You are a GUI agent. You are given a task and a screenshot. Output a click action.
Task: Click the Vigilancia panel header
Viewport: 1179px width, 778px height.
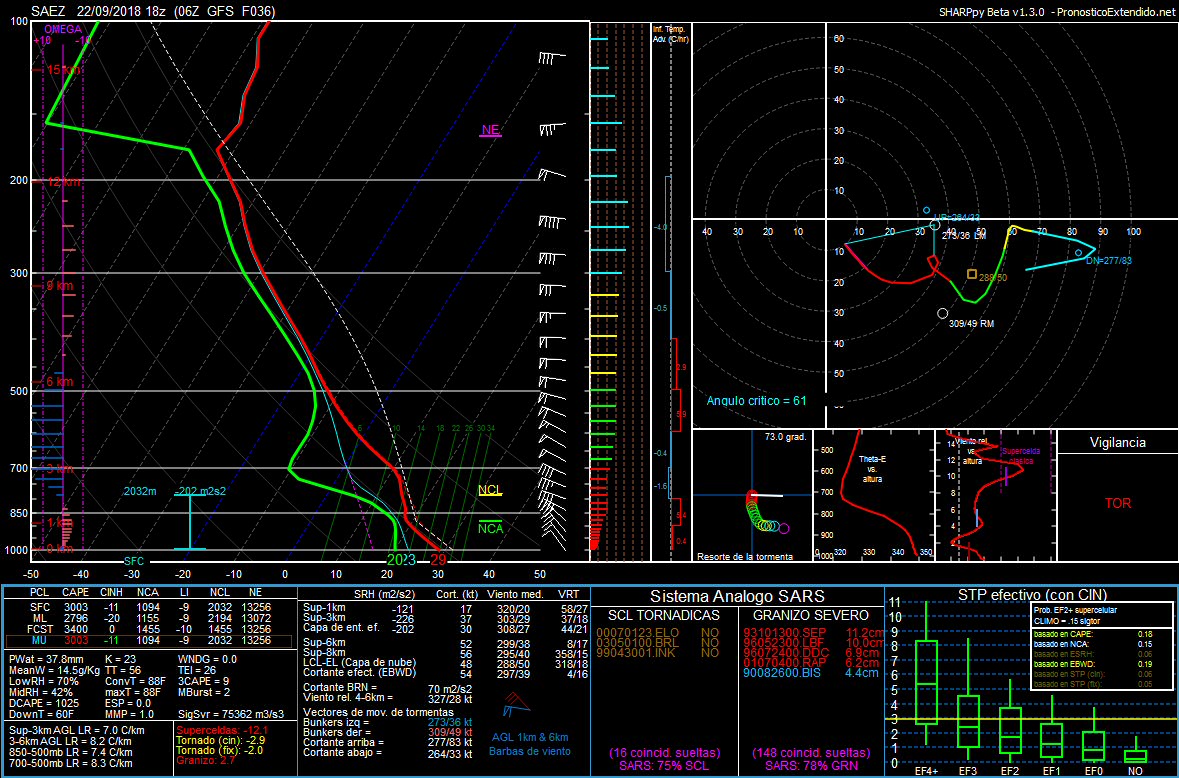(1117, 443)
